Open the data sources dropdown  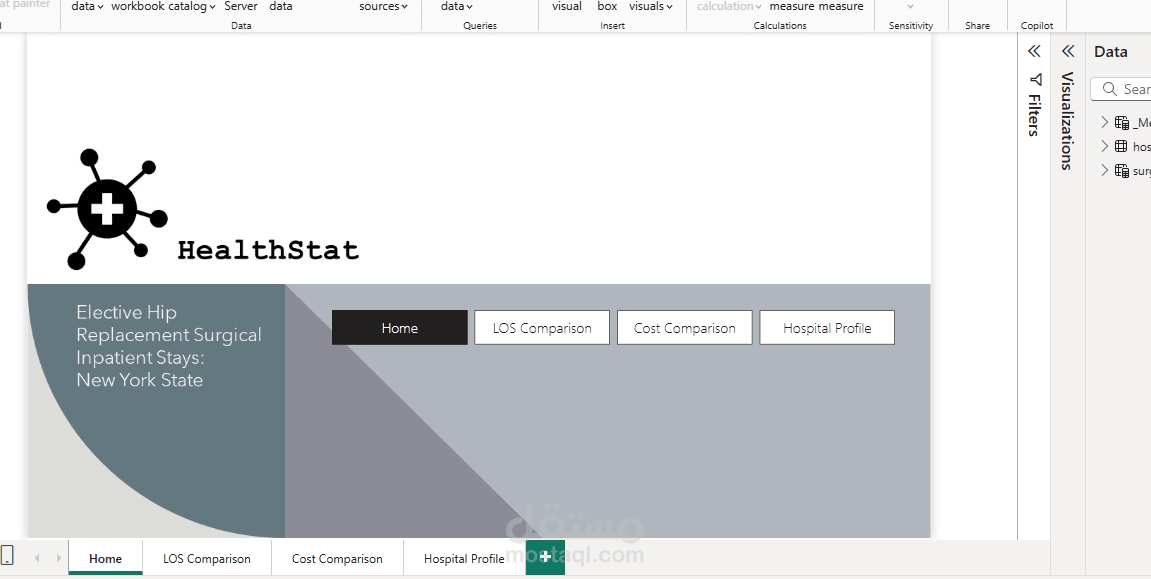pyautogui.click(x=383, y=6)
